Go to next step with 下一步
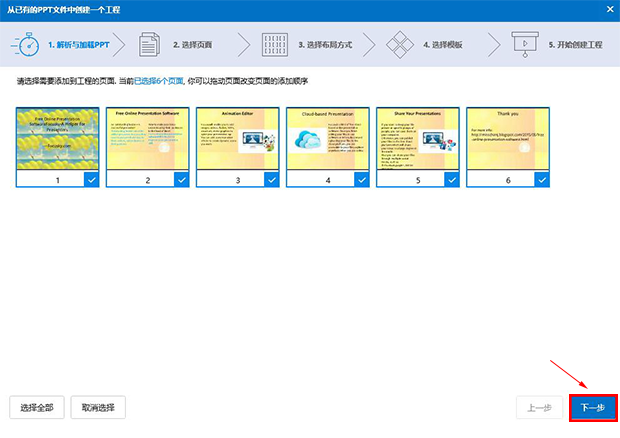Viewport: 620px width, 438px height. (x=593, y=408)
